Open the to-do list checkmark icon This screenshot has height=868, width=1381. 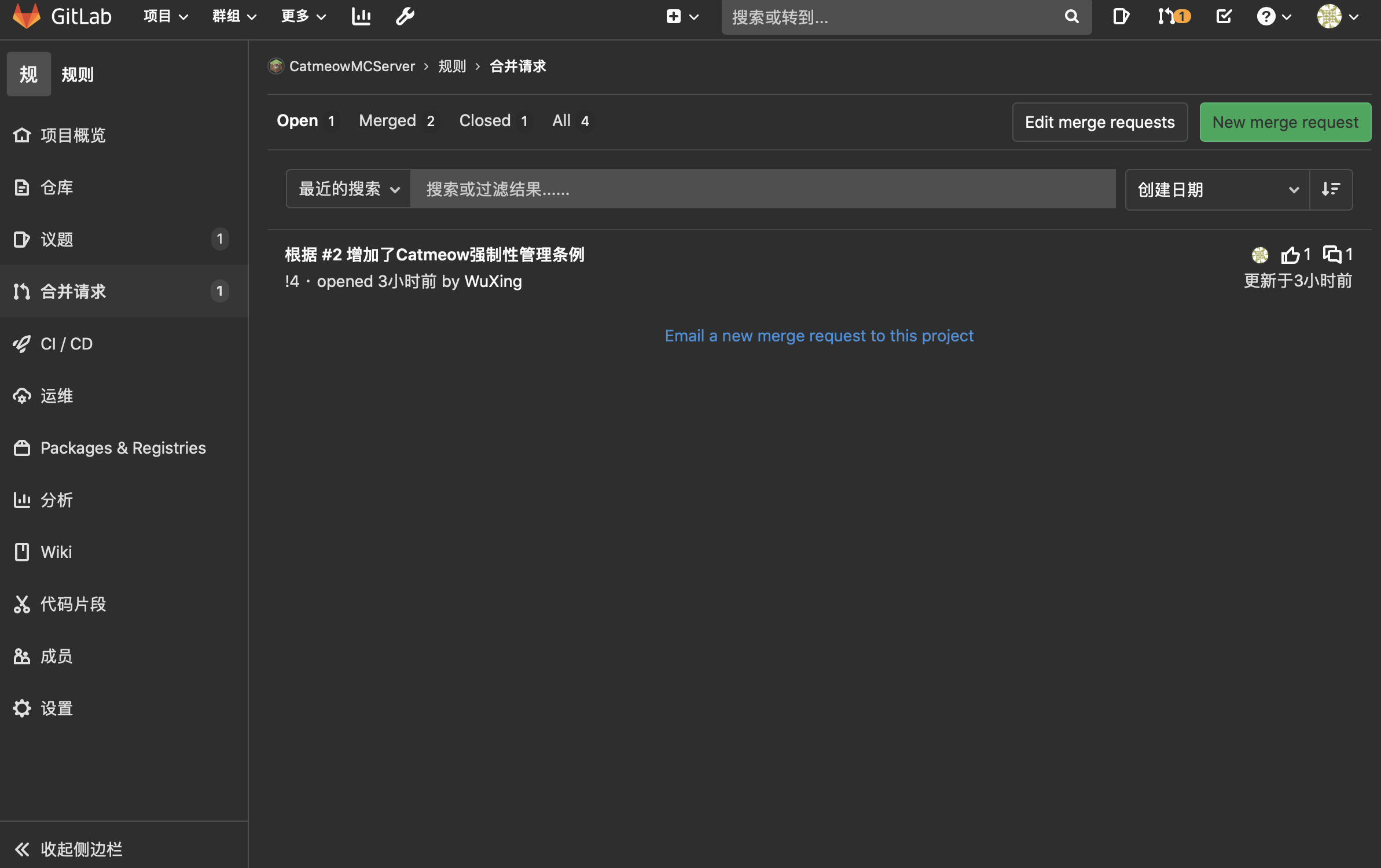coord(1224,16)
